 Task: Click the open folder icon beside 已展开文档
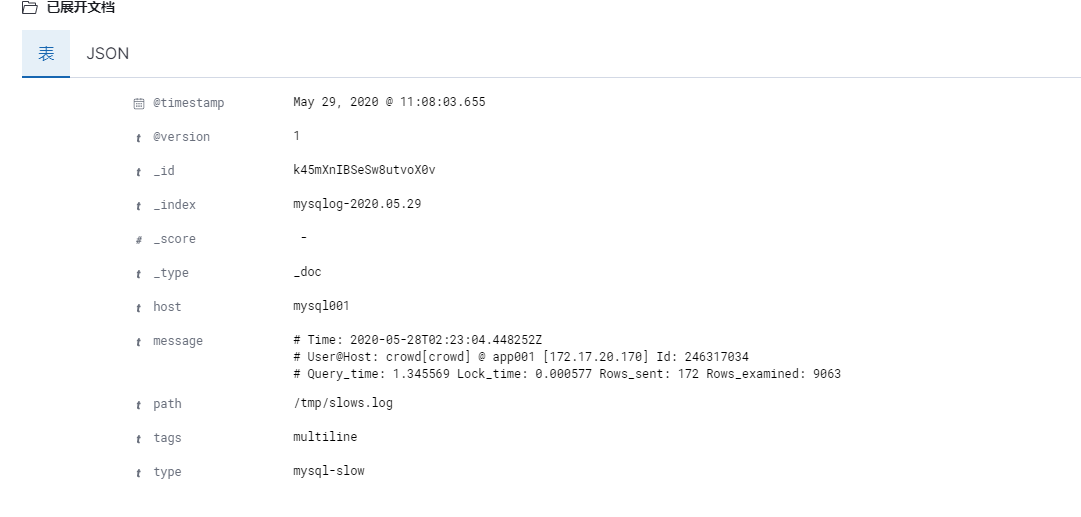click(x=30, y=8)
